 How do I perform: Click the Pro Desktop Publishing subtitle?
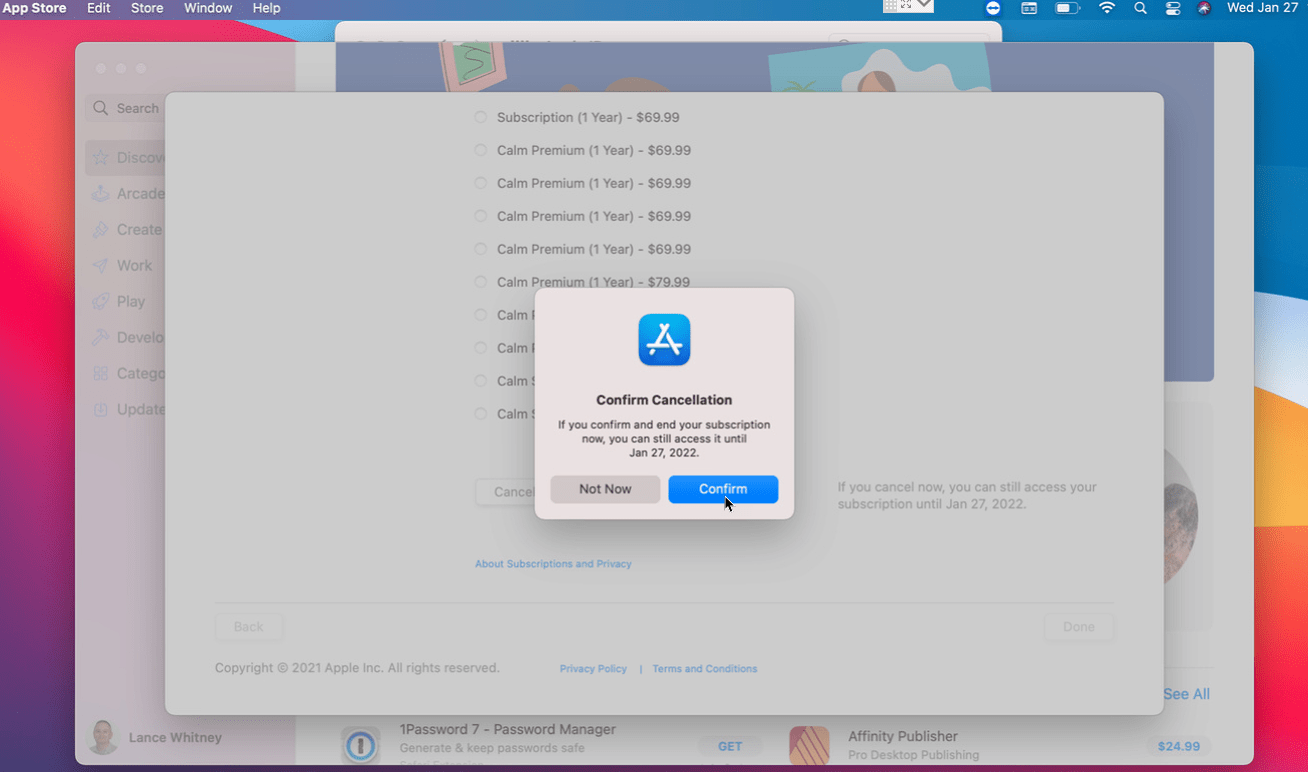coord(914,755)
